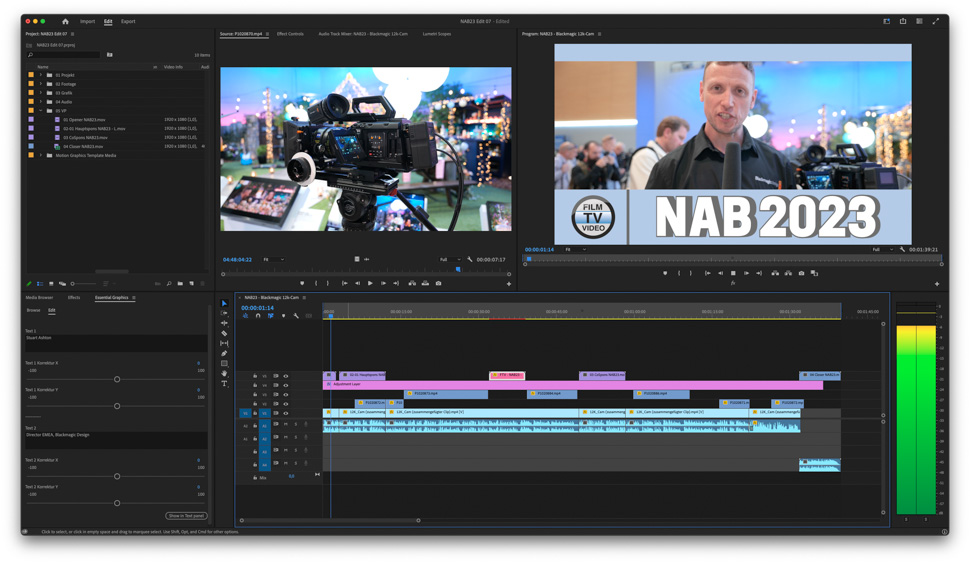Add a marker in the timeline header
This screenshot has height=563, width=970.
coord(283,316)
